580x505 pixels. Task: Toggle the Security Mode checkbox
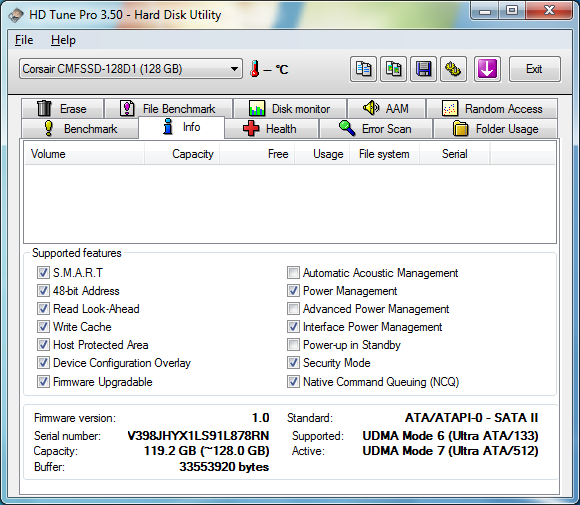(x=293, y=363)
